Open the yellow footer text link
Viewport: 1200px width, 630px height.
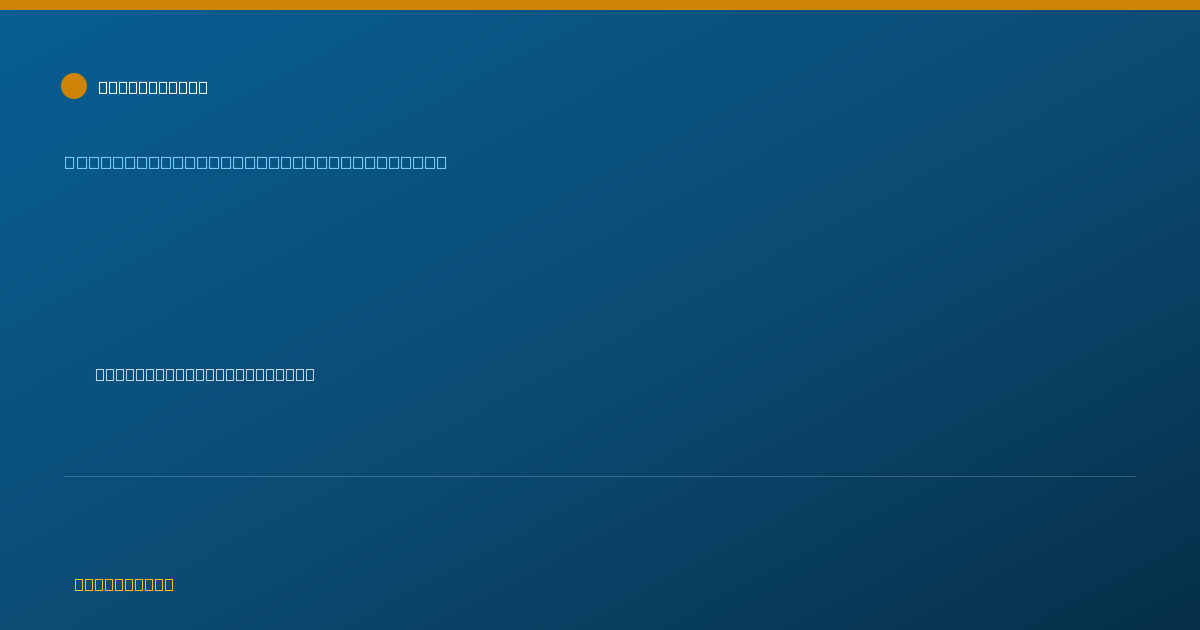coord(124,584)
